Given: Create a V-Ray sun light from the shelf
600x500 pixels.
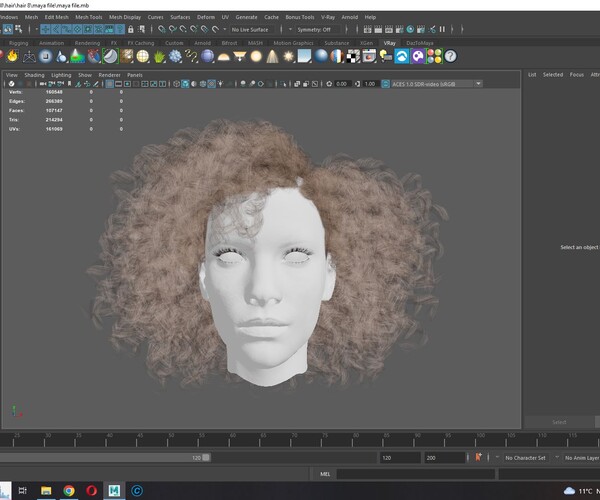Looking at the screenshot, I should coord(289,57).
